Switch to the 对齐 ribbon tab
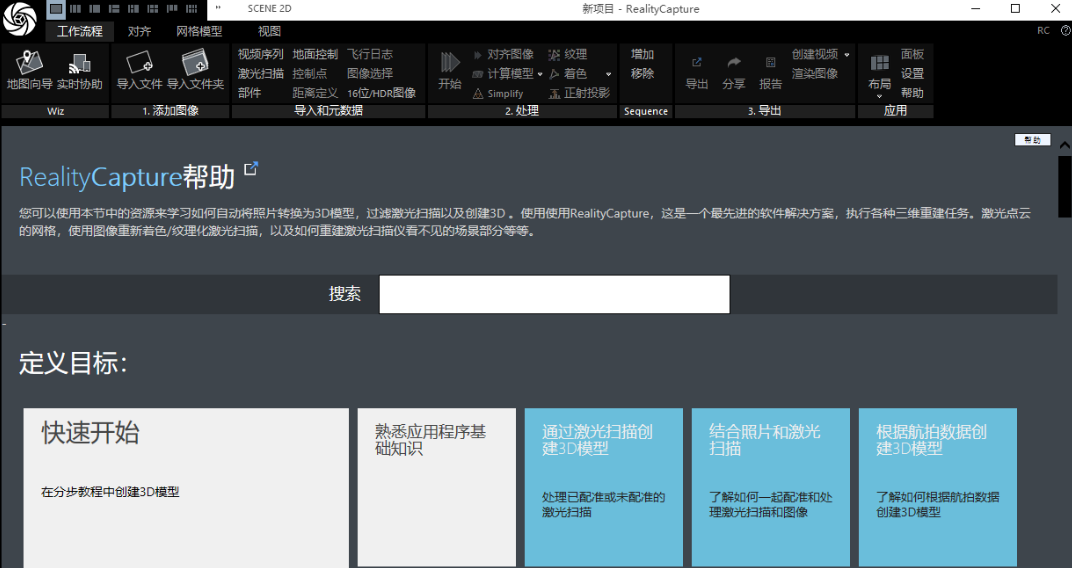 [139, 31]
